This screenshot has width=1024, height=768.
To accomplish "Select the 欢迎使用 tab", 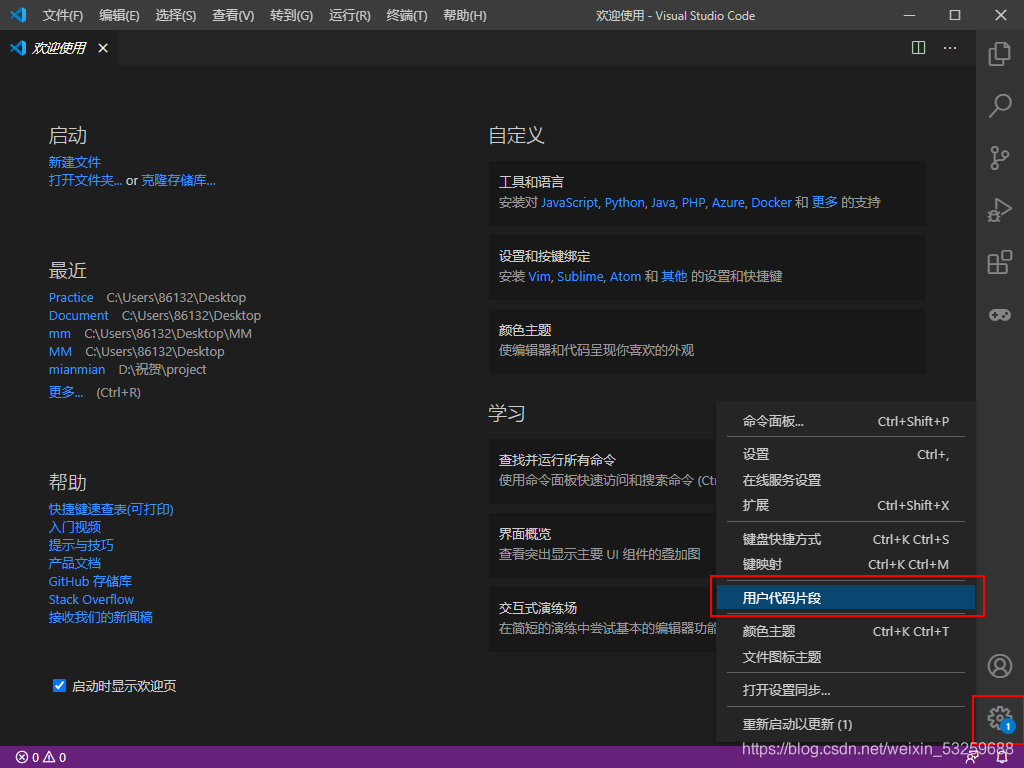I will tap(59, 48).
